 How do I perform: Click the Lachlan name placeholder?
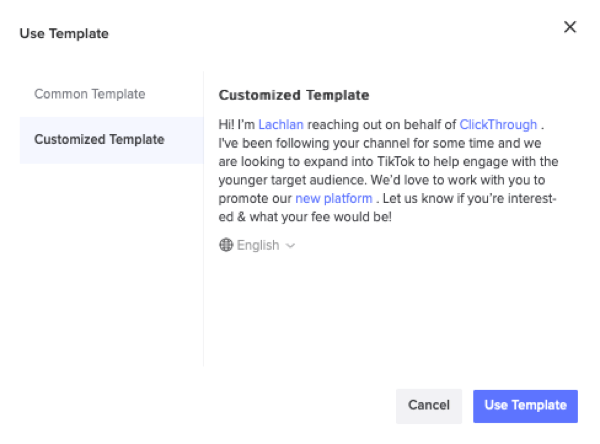coord(281,125)
